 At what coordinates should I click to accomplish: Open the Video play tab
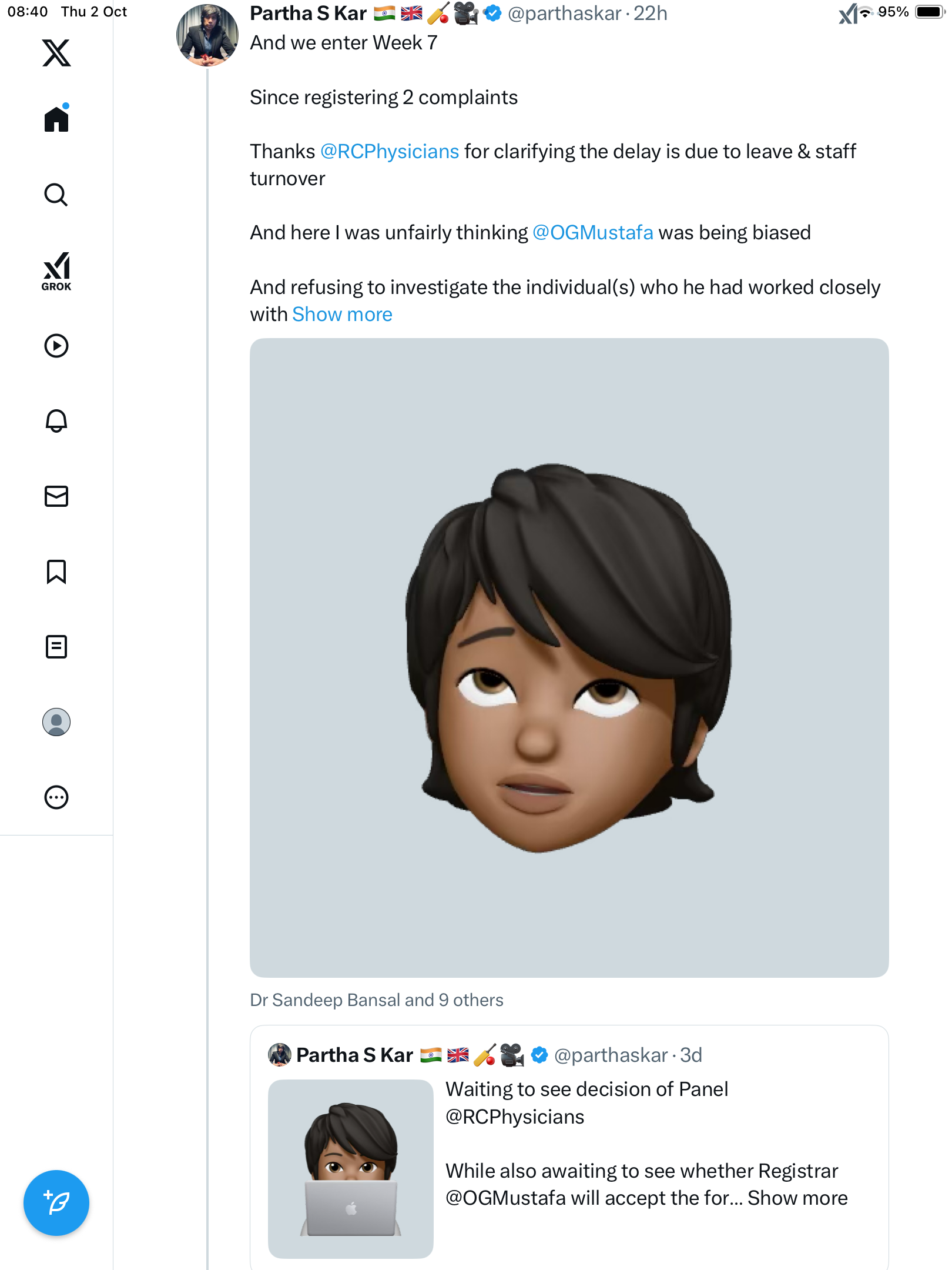56,346
